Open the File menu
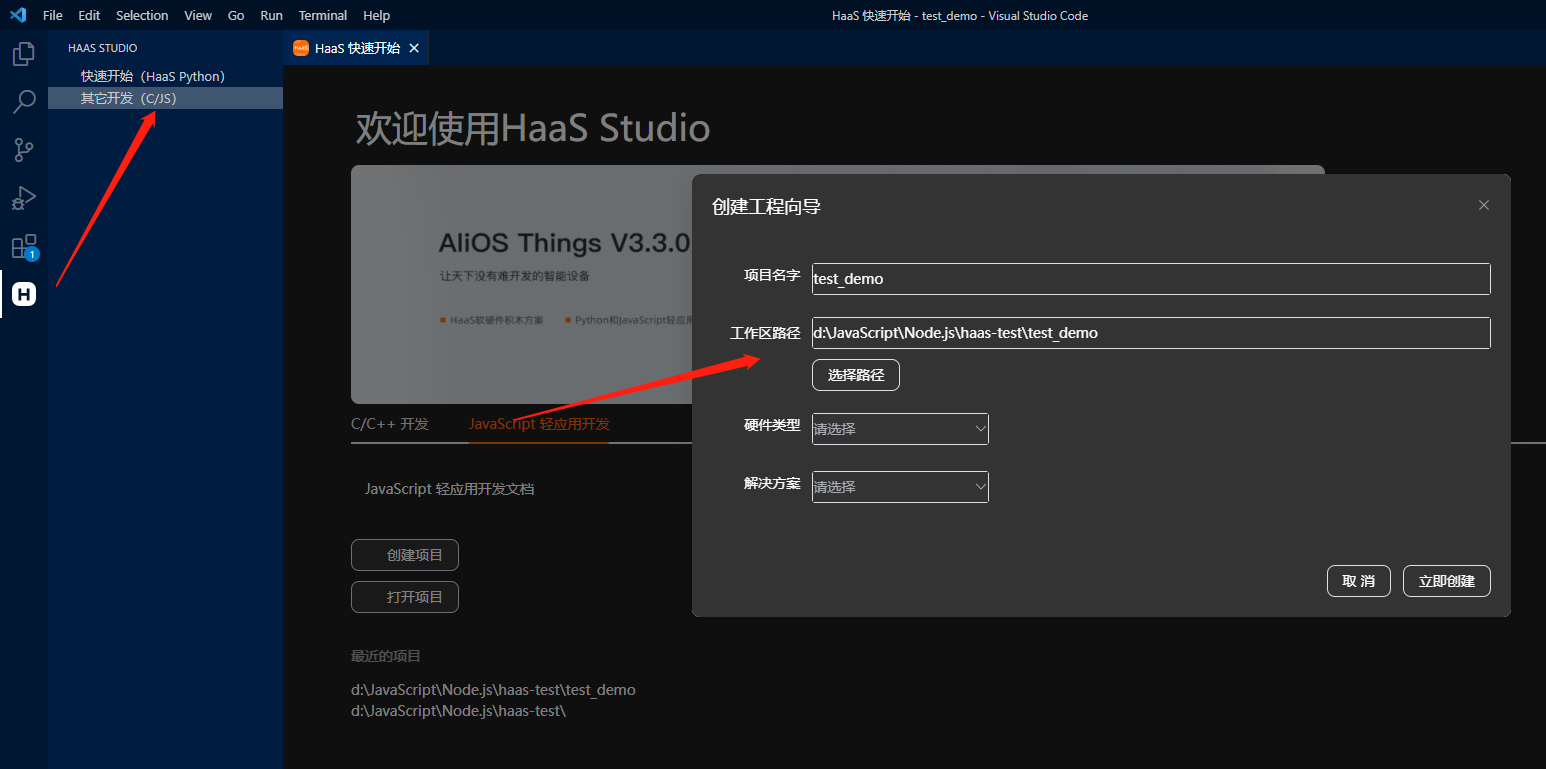The image size is (1546, 769). tap(53, 15)
